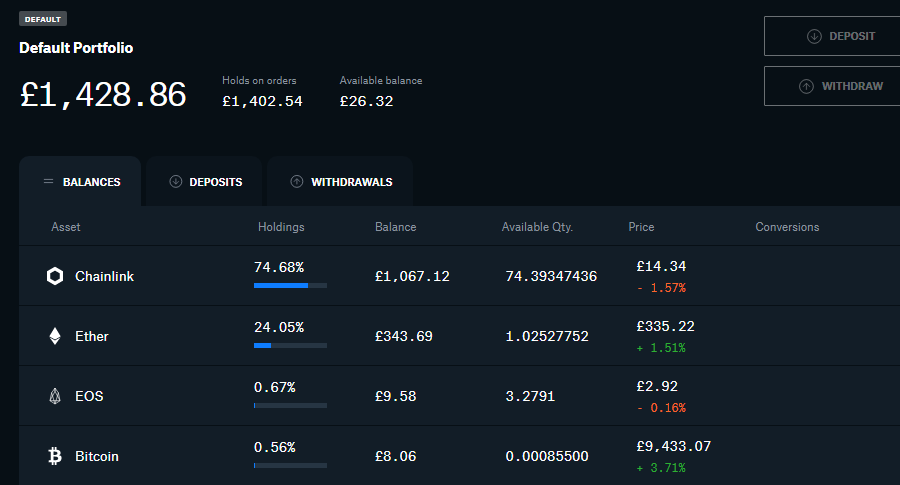This screenshot has width=900, height=485.
Task: Click the Balance column header
Action: click(395, 227)
